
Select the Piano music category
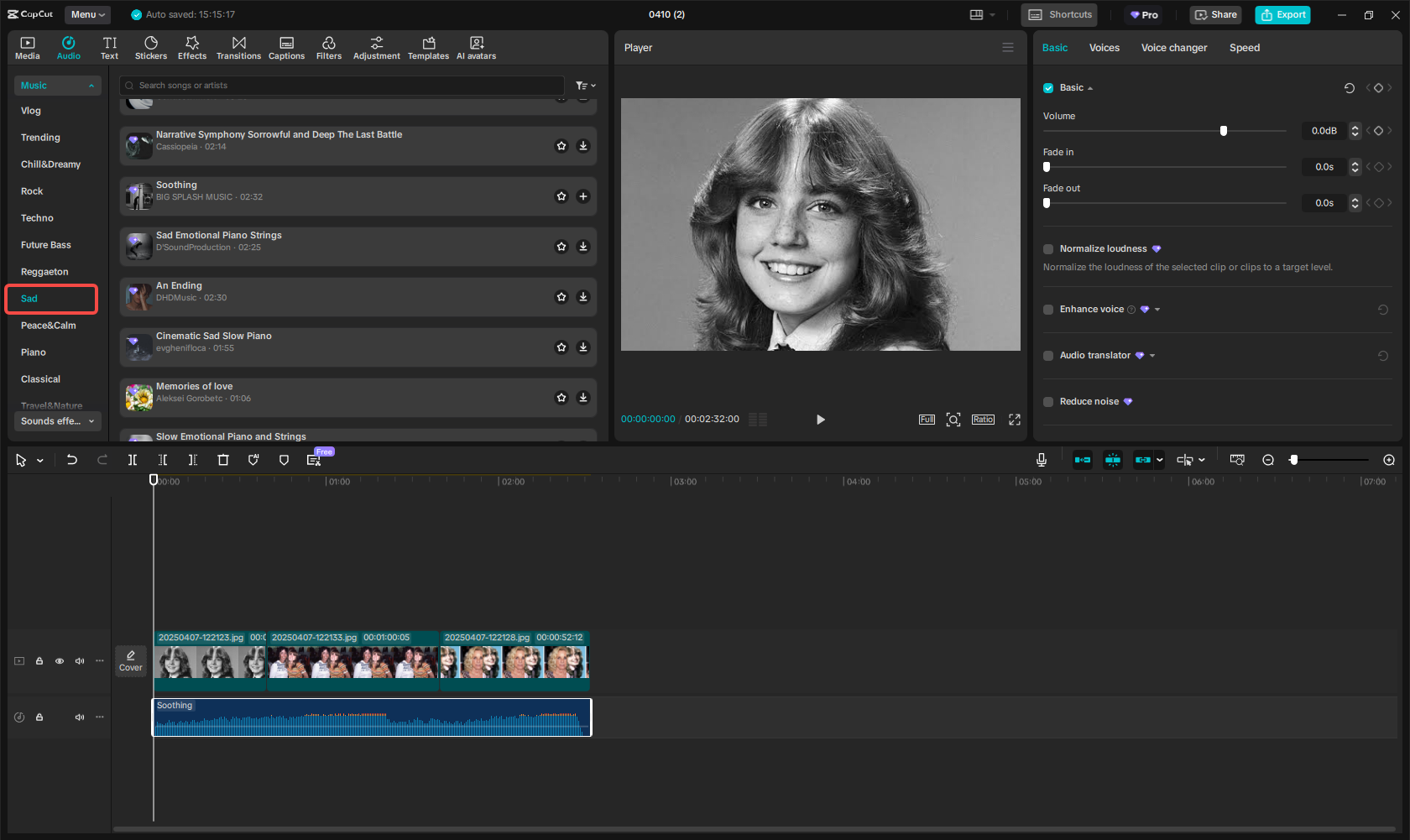34,352
